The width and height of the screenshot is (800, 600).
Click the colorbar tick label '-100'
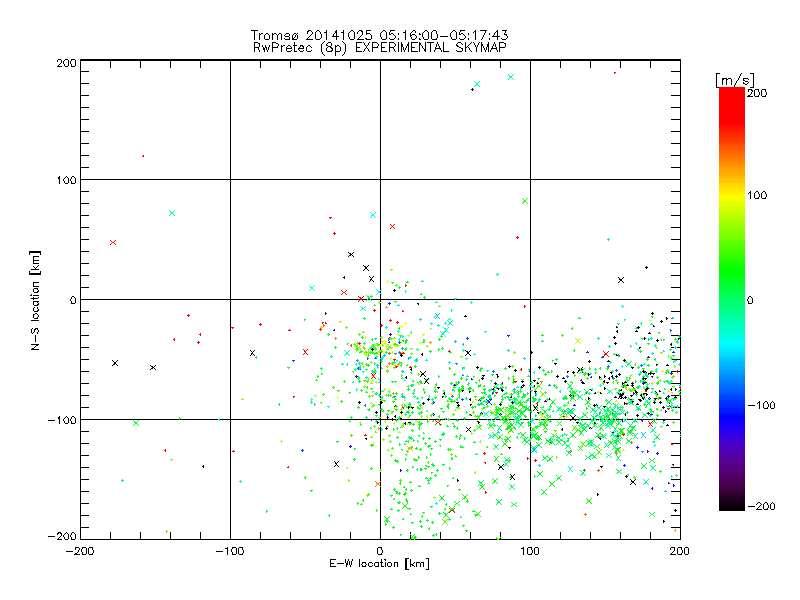tap(761, 406)
